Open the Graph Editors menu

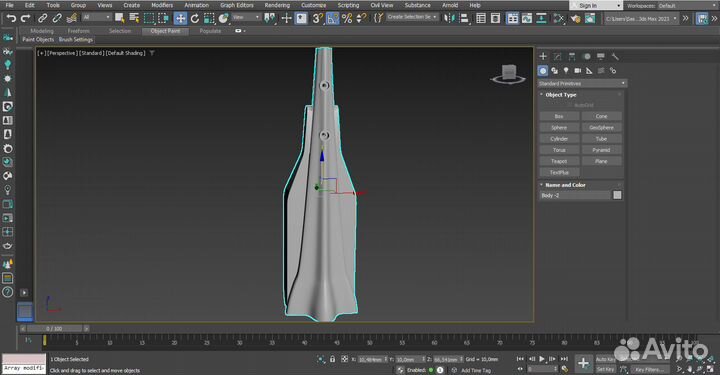click(236, 5)
